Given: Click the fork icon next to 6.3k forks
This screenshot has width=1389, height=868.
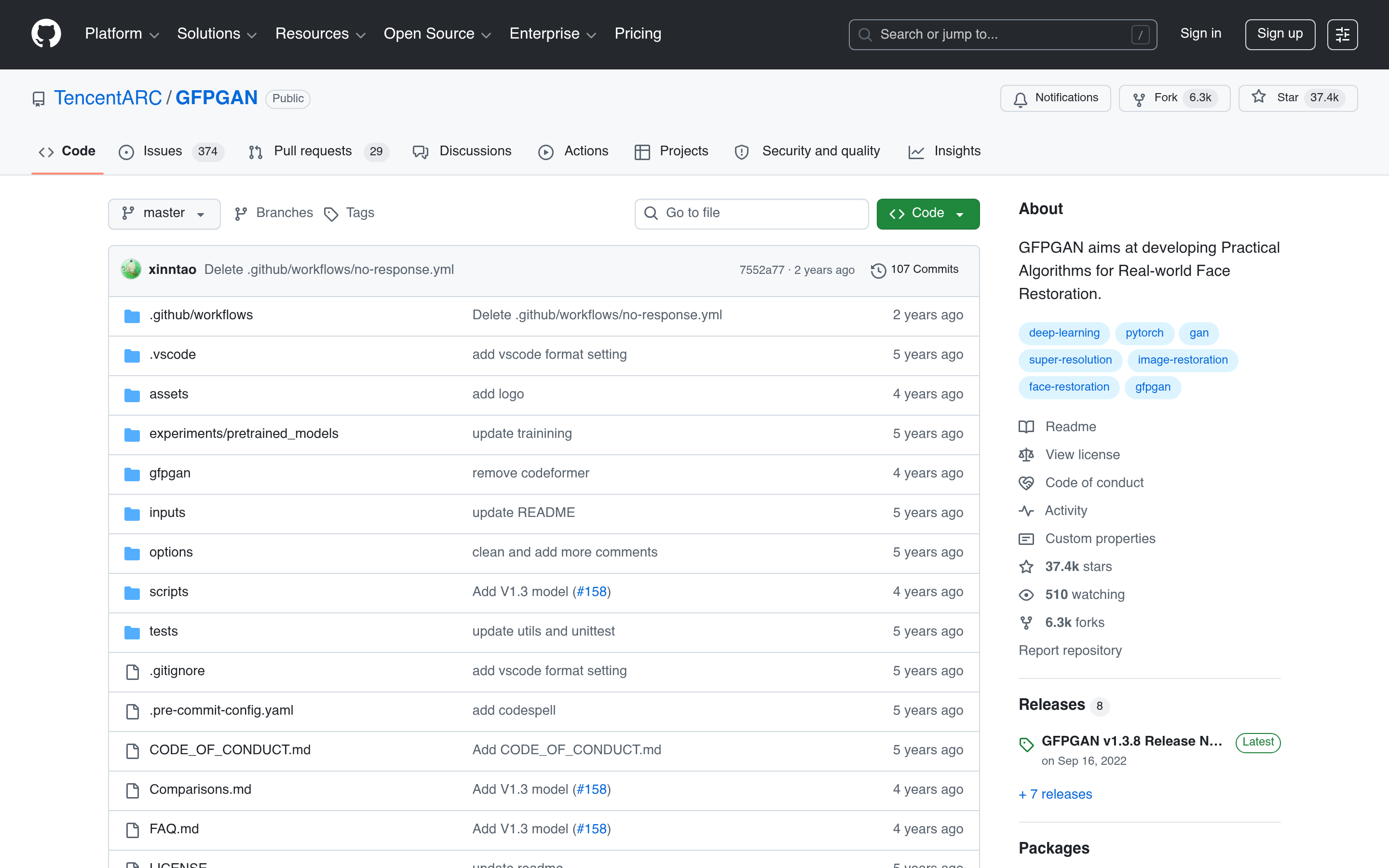Looking at the screenshot, I should tap(1026, 622).
